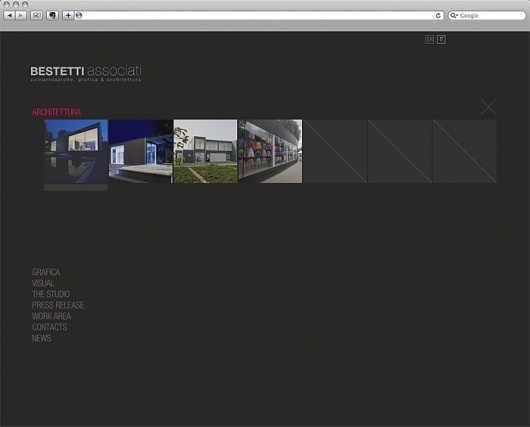Image resolution: width=530 pixels, height=427 pixels.
Task: Click the browser forward arrow
Action: tap(21, 15)
